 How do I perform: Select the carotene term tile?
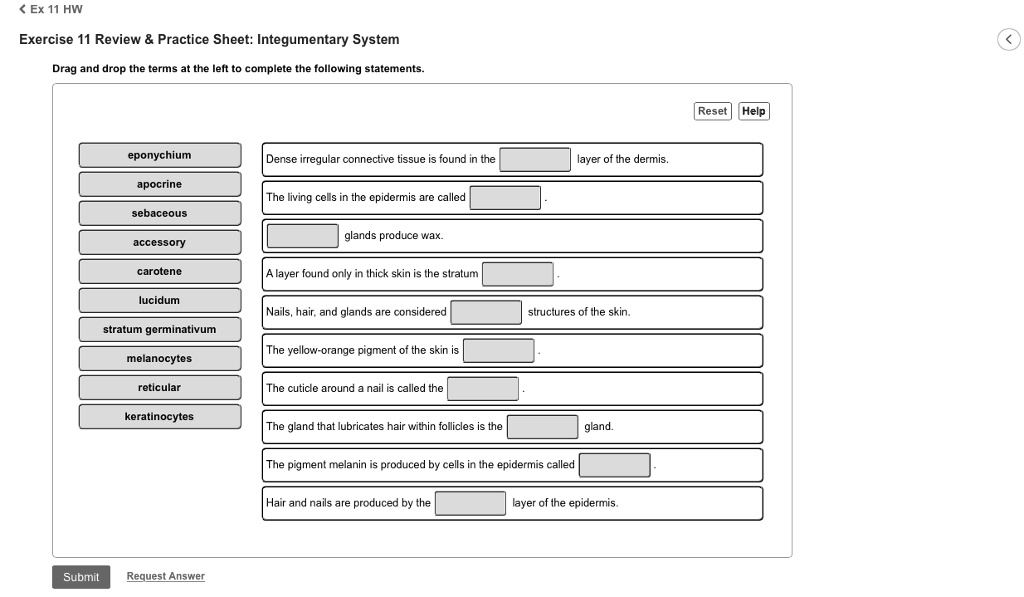[x=159, y=271]
